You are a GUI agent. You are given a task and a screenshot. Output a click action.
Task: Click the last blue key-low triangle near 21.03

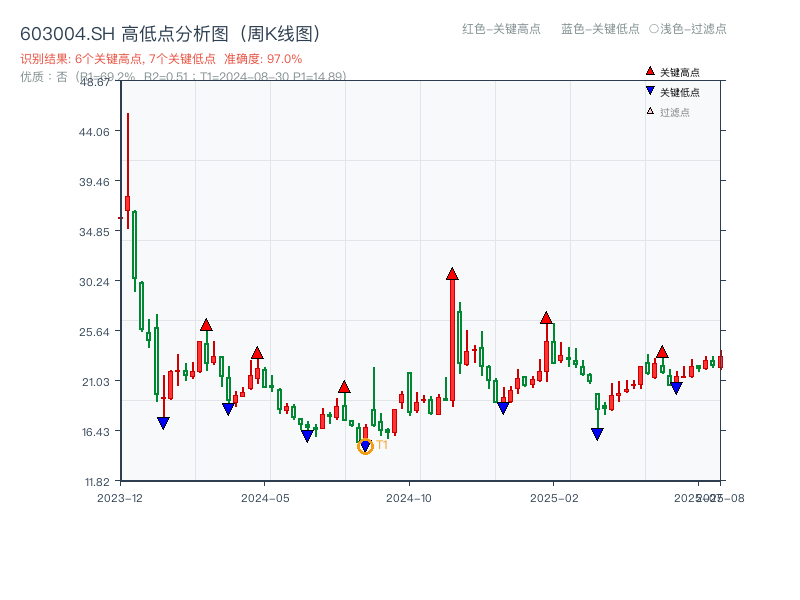pos(676,389)
